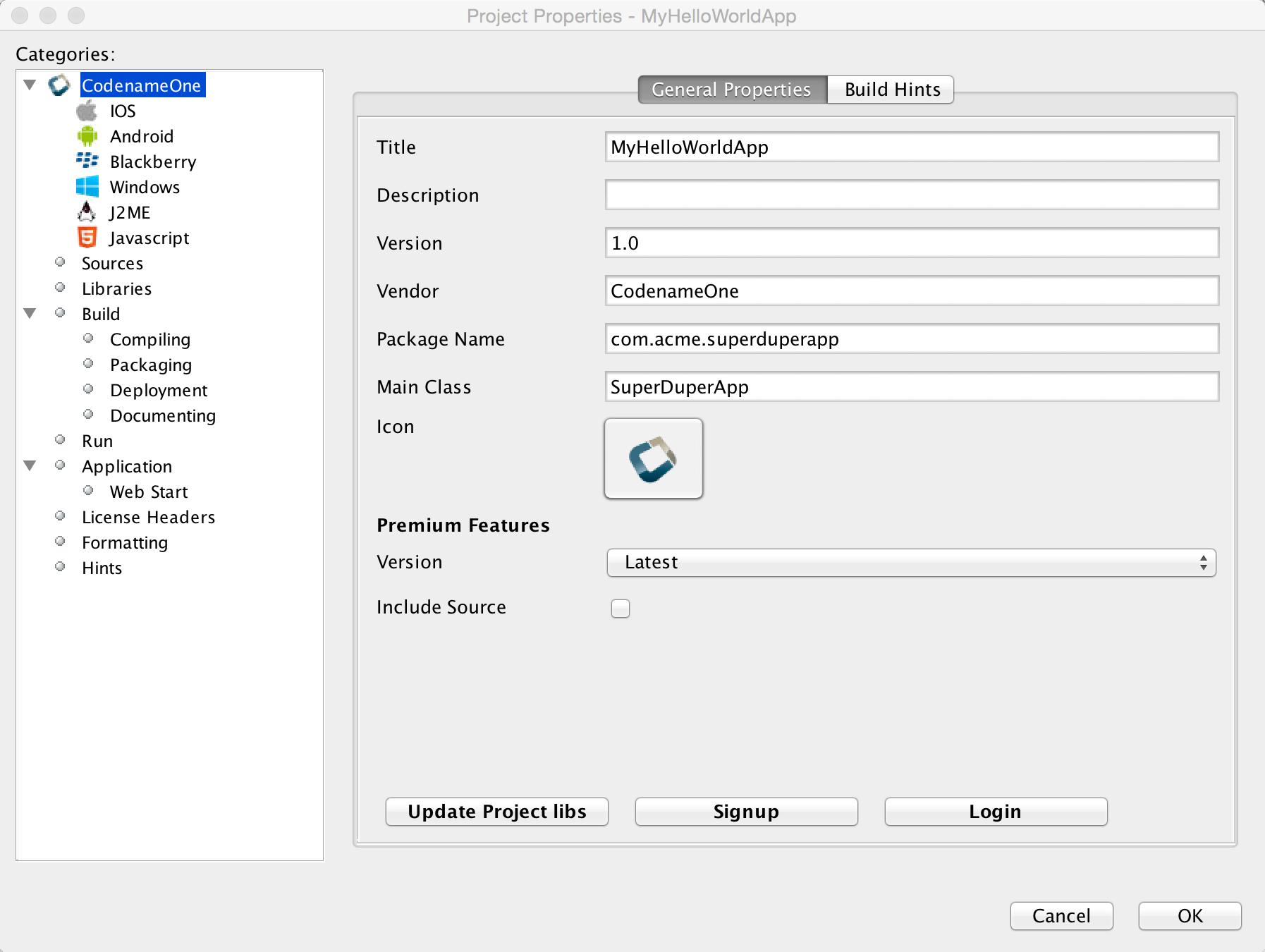Select the Run category
This screenshot has height=952, width=1265.
coord(97,441)
